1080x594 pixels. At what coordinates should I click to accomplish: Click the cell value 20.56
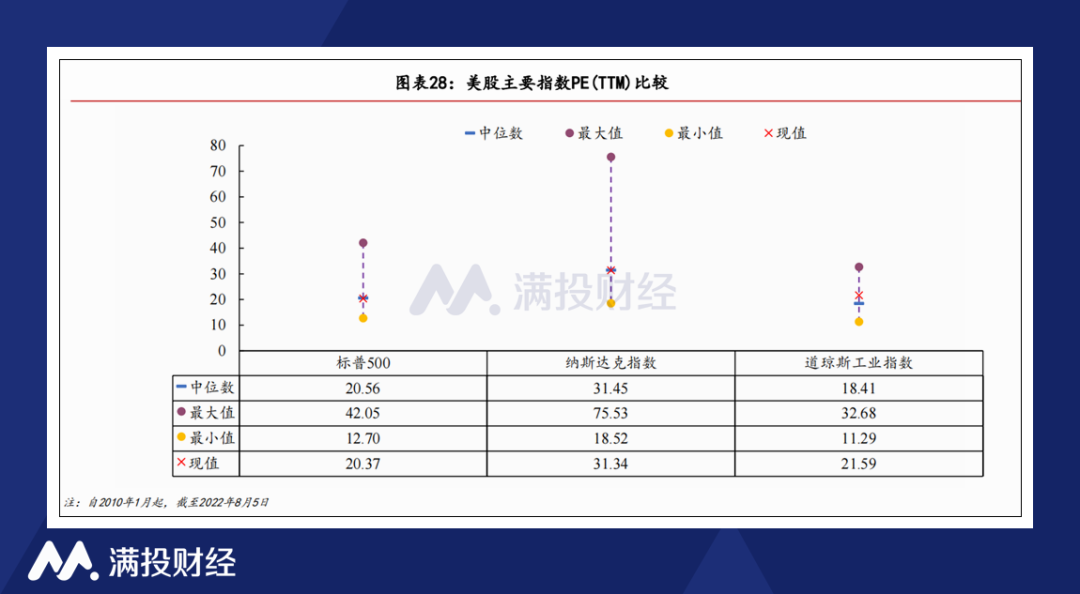[363, 389]
